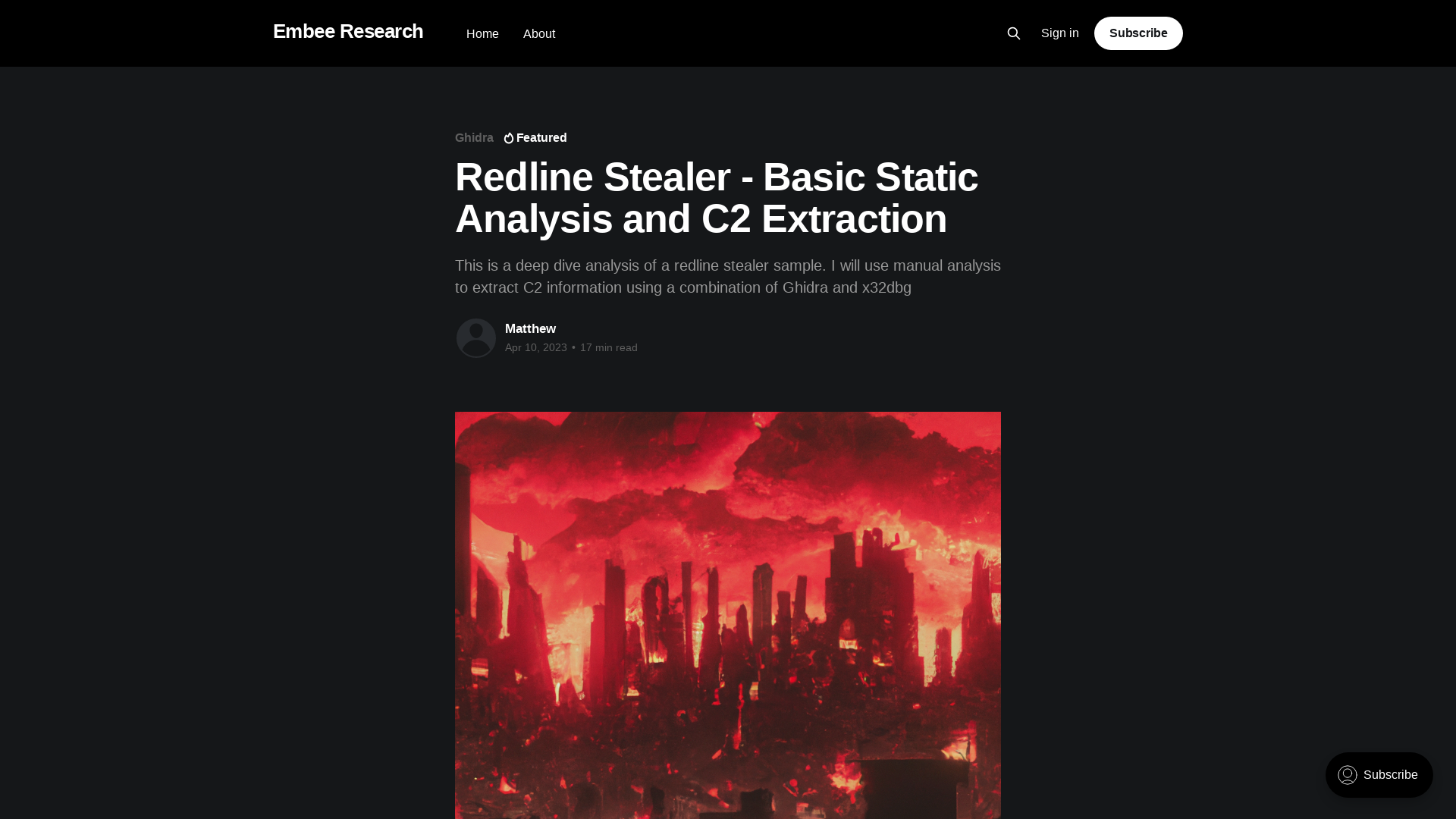Open the Home navigation menu item
1456x819 pixels.
click(482, 33)
